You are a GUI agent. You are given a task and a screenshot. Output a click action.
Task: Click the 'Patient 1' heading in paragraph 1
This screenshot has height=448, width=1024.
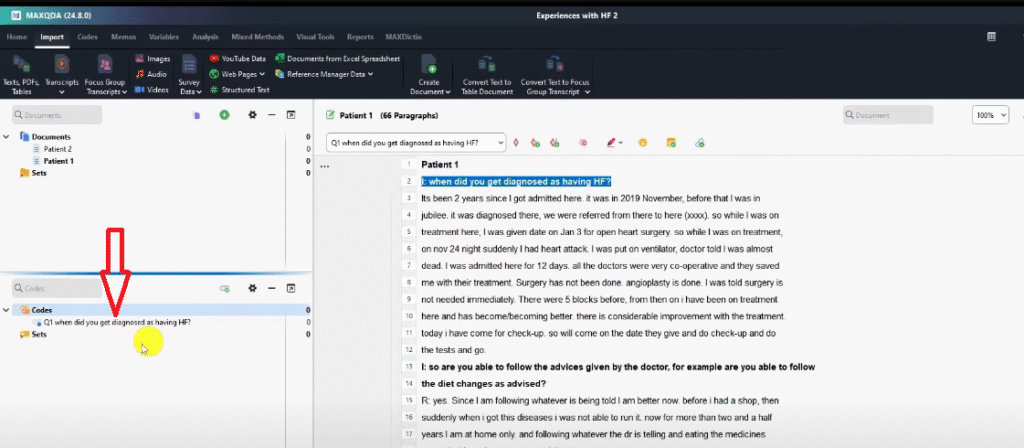[440, 165]
